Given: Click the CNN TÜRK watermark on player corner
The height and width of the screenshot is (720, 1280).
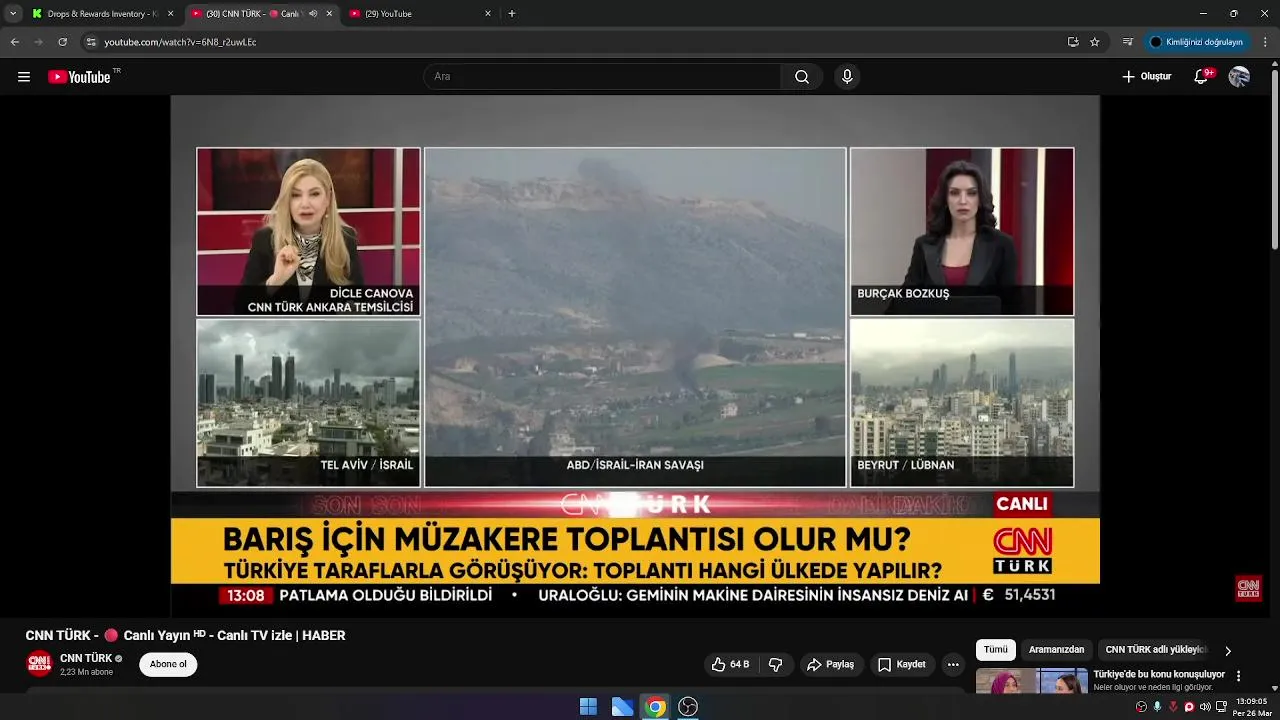Looking at the screenshot, I should pos(1248,588).
